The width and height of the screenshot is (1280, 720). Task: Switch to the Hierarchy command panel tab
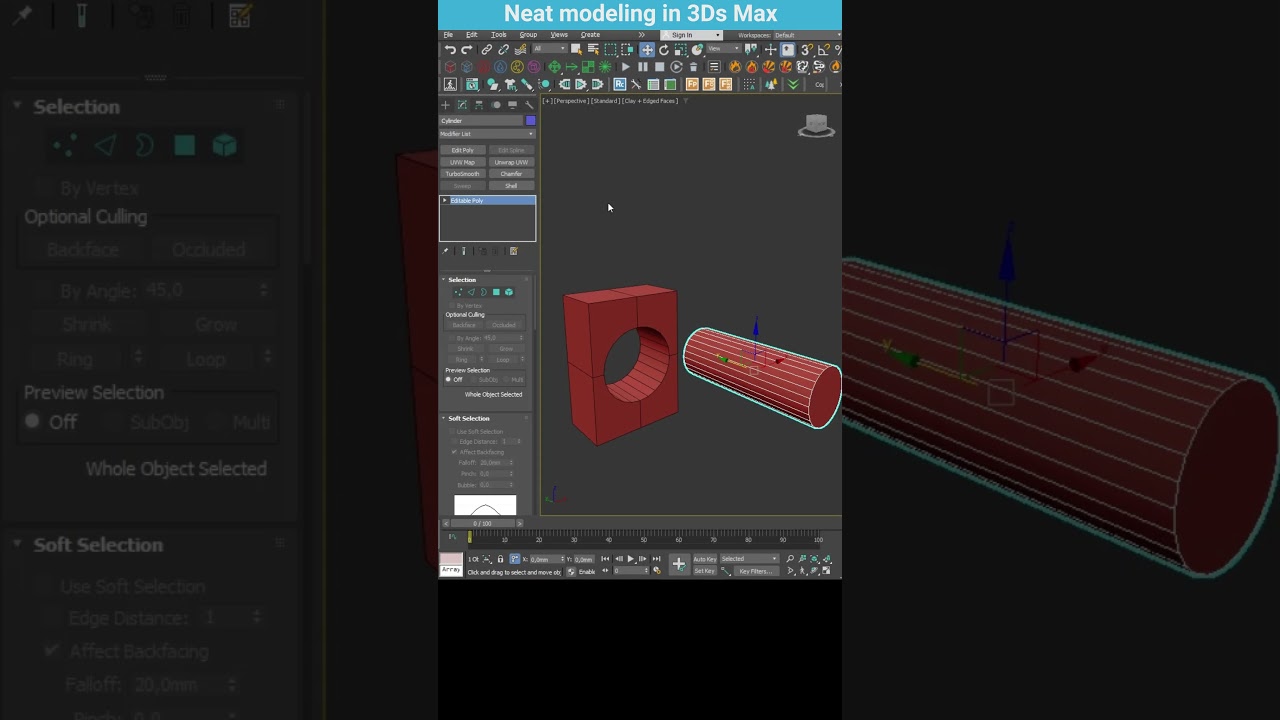pos(479,105)
